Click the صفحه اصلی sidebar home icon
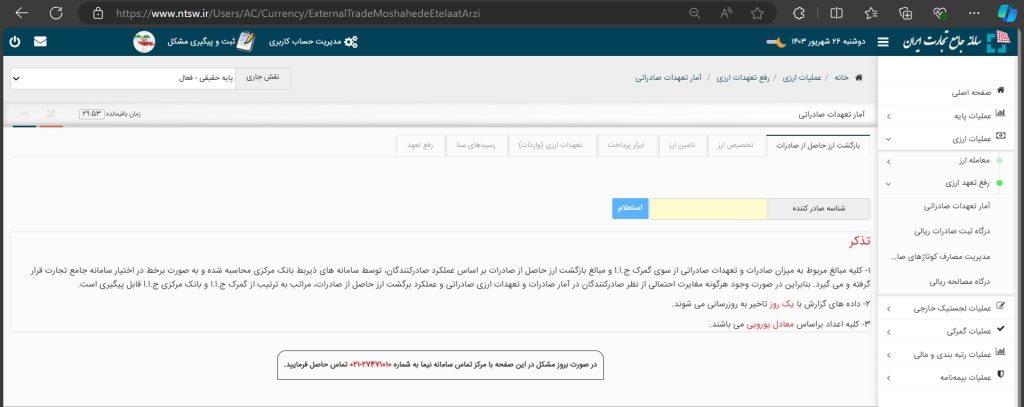This screenshot has height=407, width=1024. [1000, 91]
